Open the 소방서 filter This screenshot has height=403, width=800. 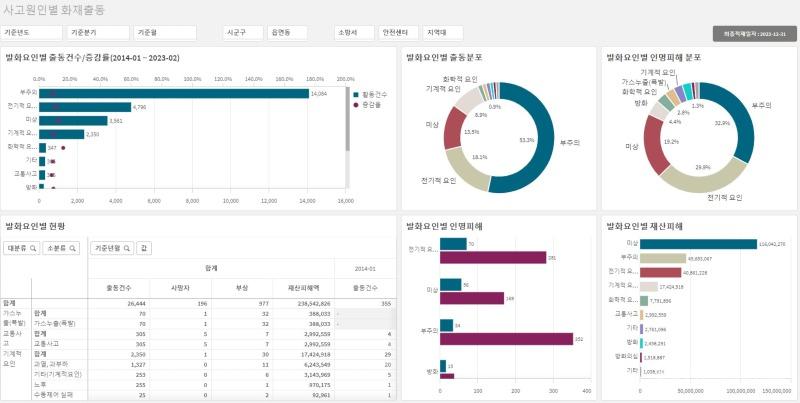click(354, 33)
